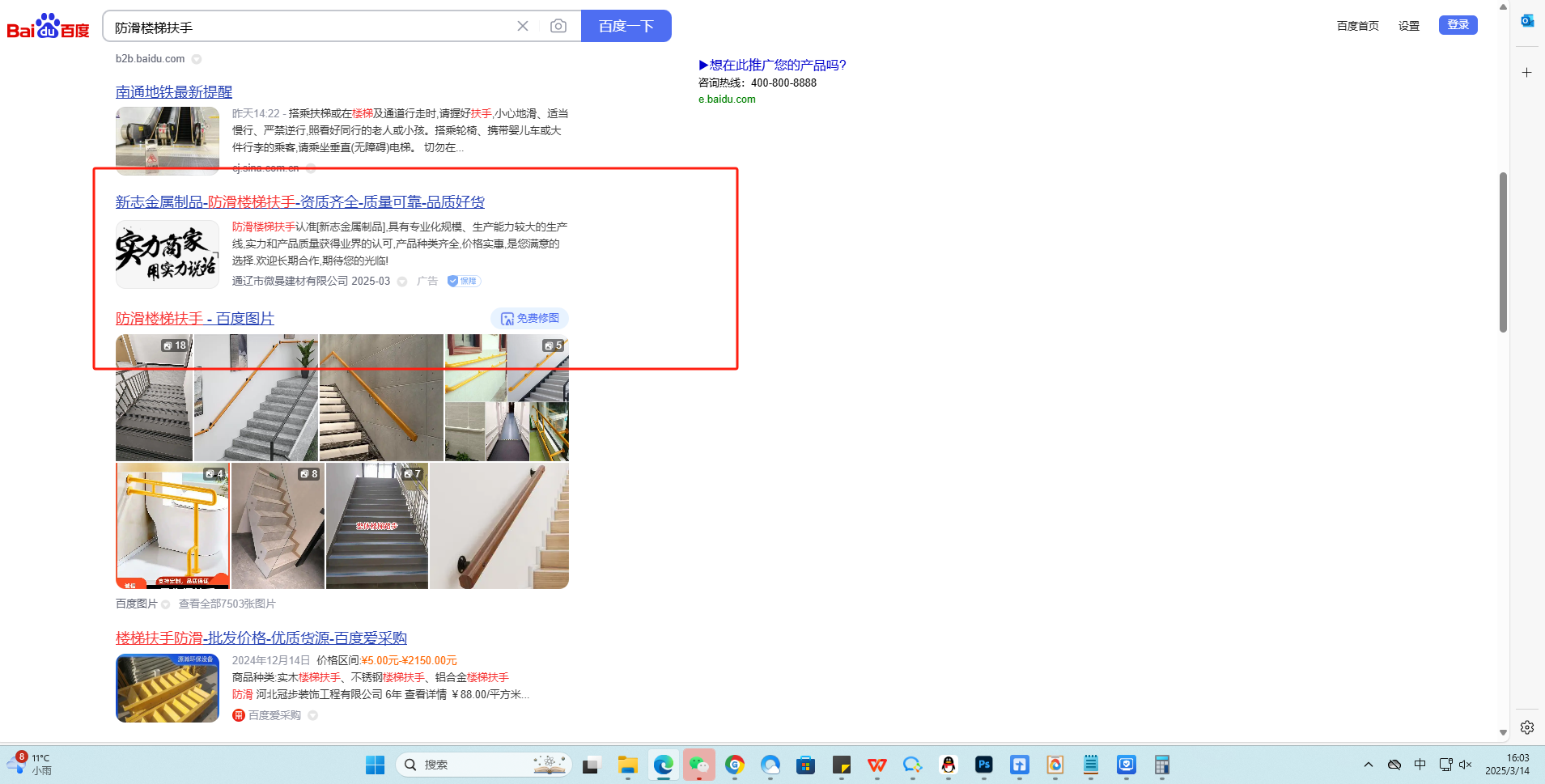Toggle the muted volume speaker icon
The image size is (1545, 784).
[x=1466, y=765]
